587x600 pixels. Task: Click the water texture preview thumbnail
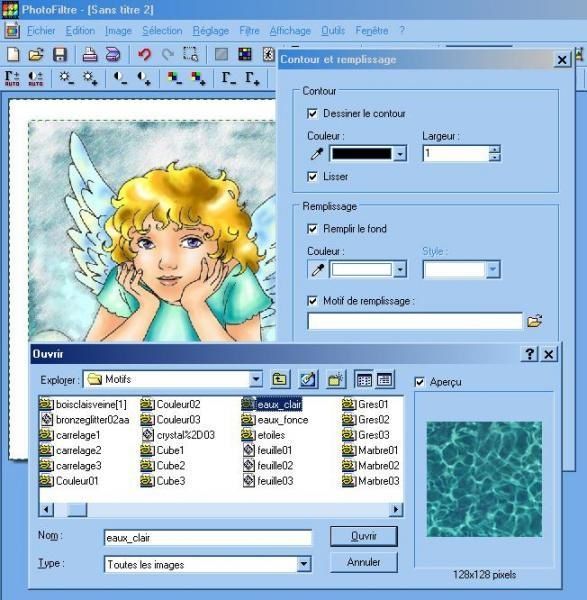point(484,479)
